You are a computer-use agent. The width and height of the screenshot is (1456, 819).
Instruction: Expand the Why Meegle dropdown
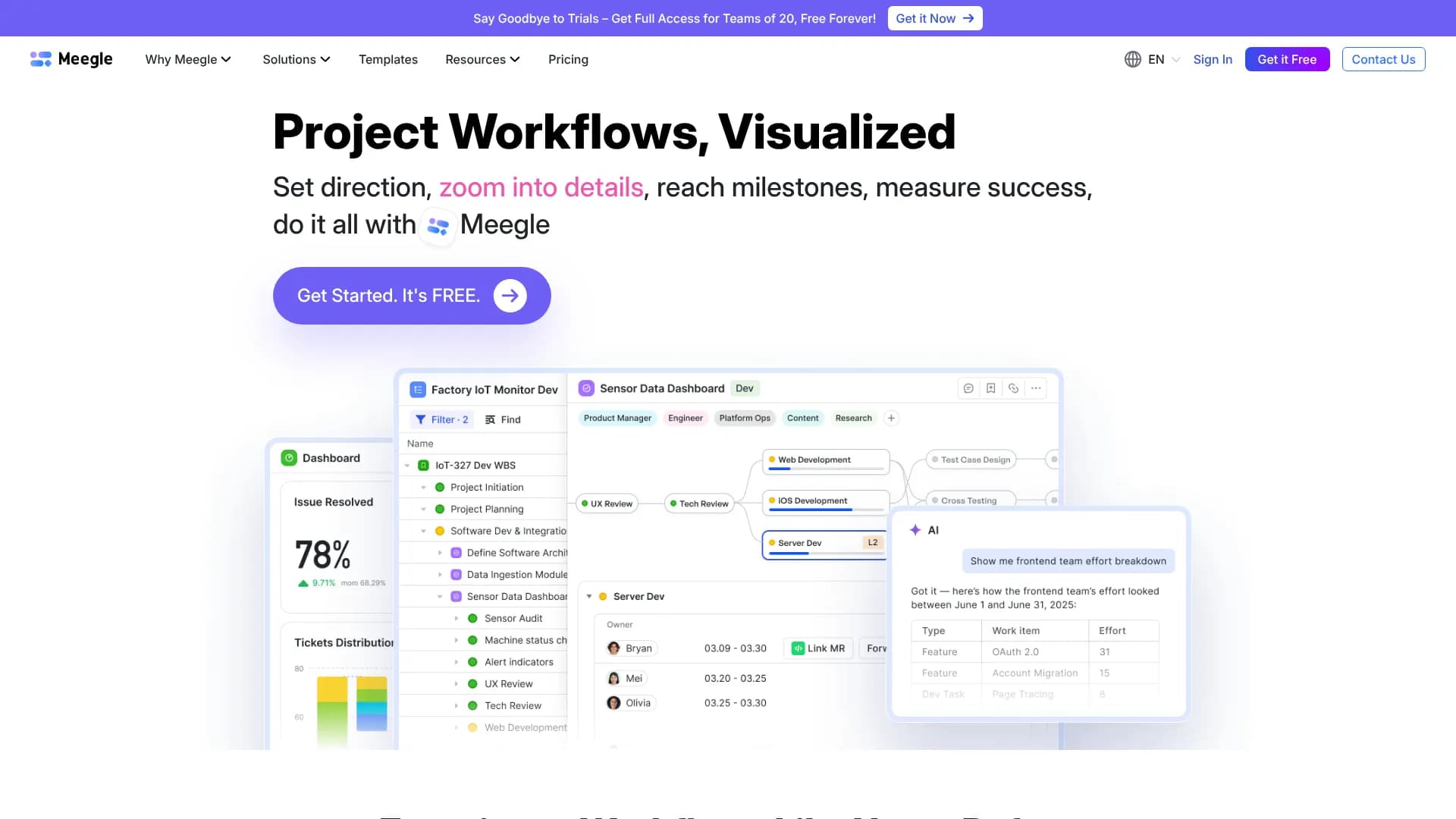188,59
